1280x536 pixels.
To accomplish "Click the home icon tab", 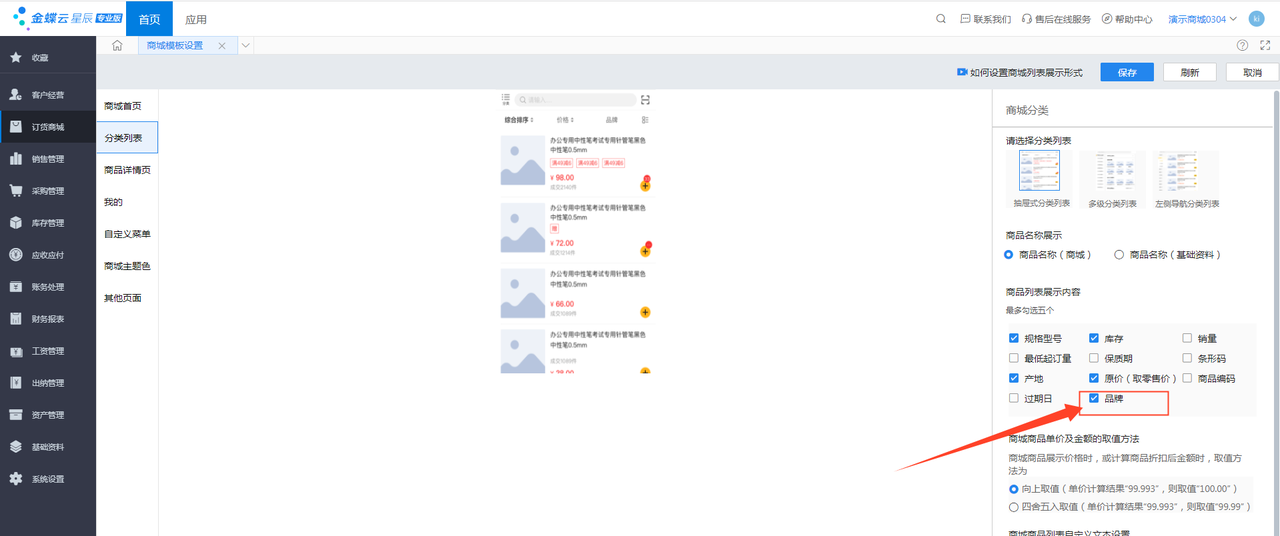I will 117,46.
